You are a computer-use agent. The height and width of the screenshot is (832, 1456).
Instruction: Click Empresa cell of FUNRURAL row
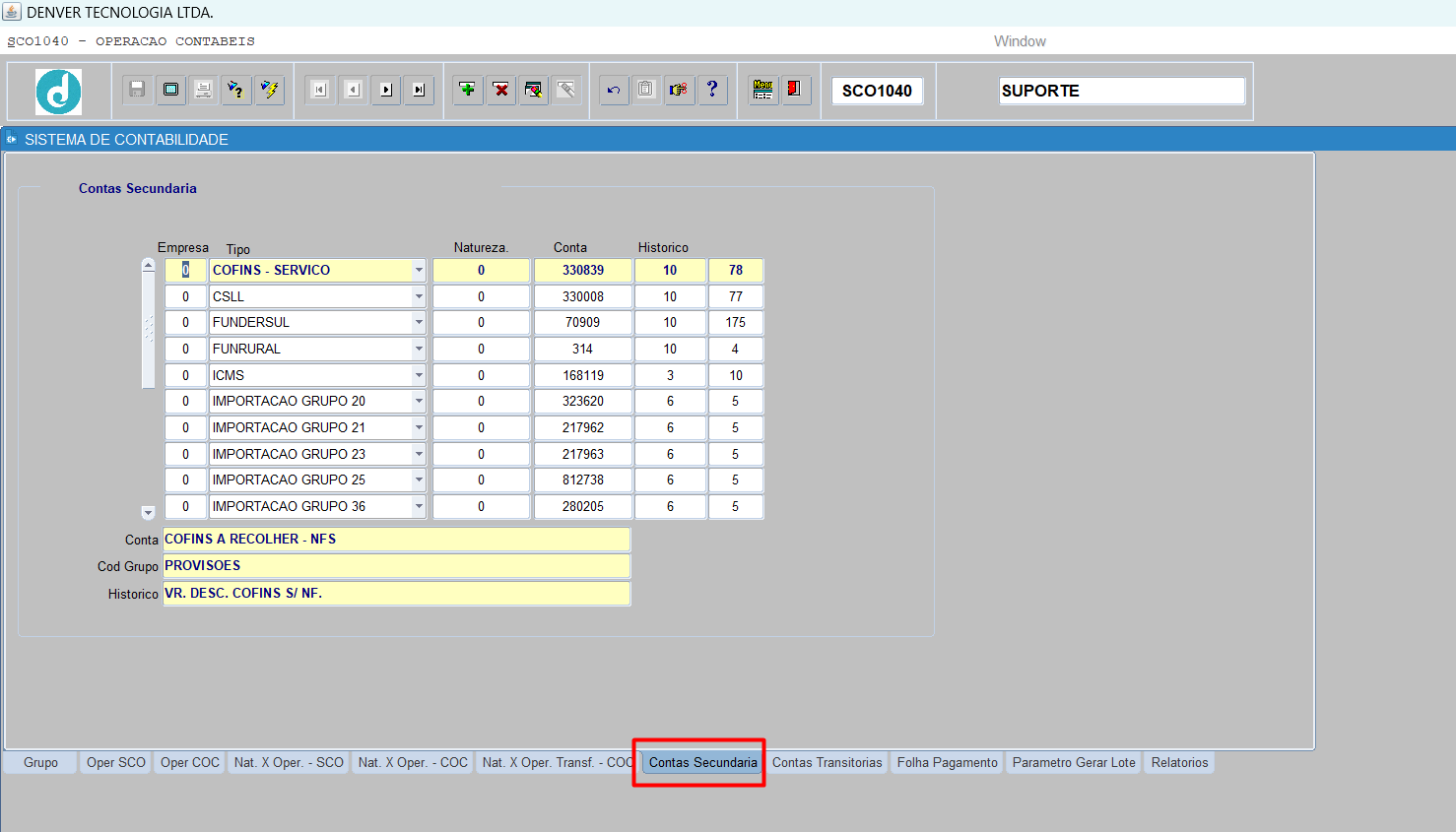(x=185, y=349)
